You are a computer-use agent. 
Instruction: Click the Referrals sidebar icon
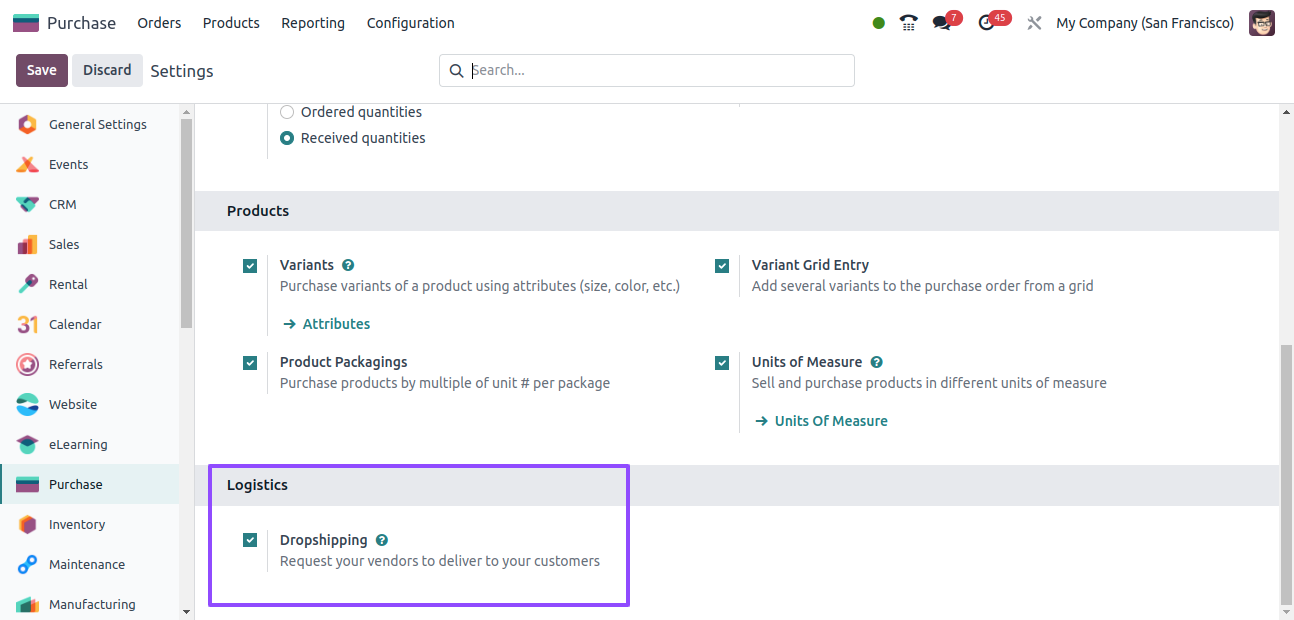click(28, 364)
